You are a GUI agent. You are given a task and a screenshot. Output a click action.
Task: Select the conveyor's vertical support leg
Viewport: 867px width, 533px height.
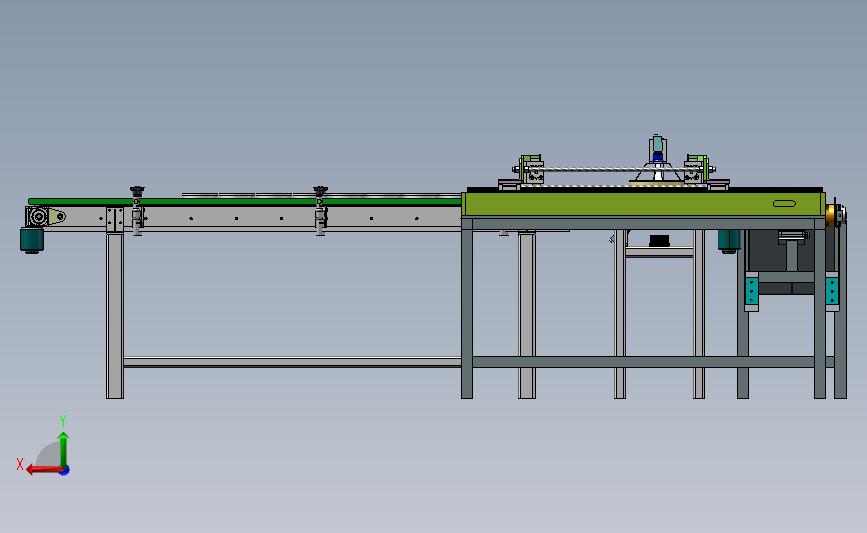pyautogui.click(x=115, y=315)
